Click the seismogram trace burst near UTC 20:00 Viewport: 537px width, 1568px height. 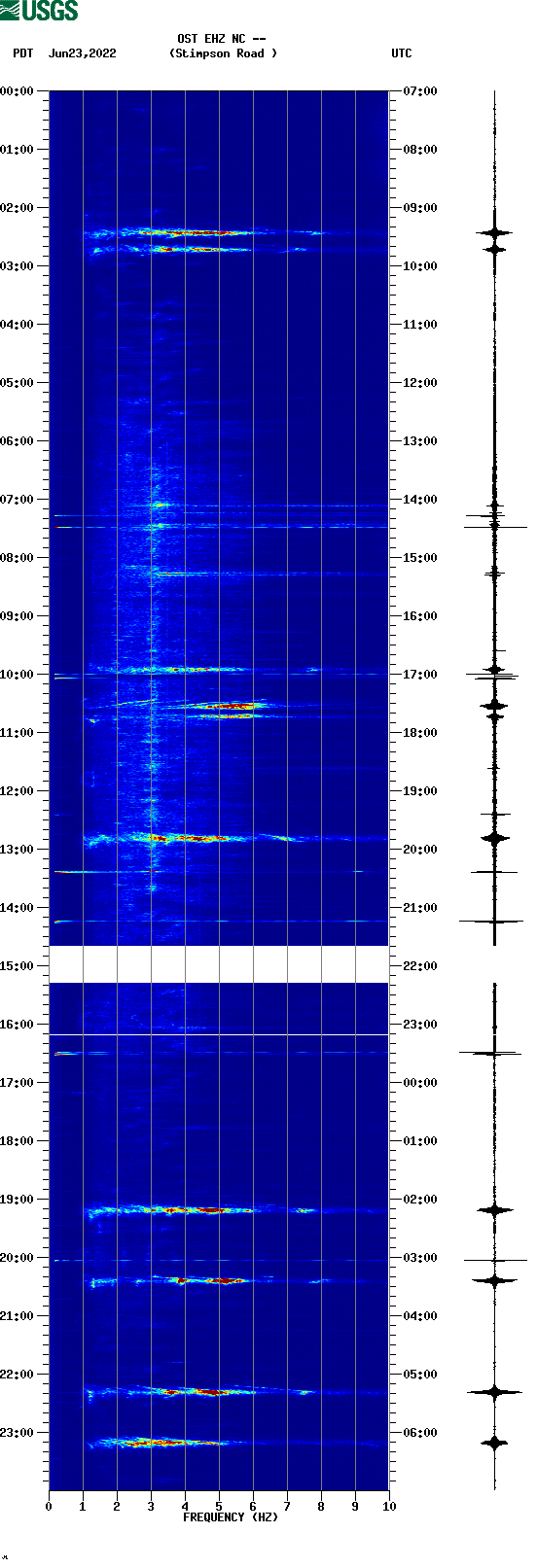point(494,838)
